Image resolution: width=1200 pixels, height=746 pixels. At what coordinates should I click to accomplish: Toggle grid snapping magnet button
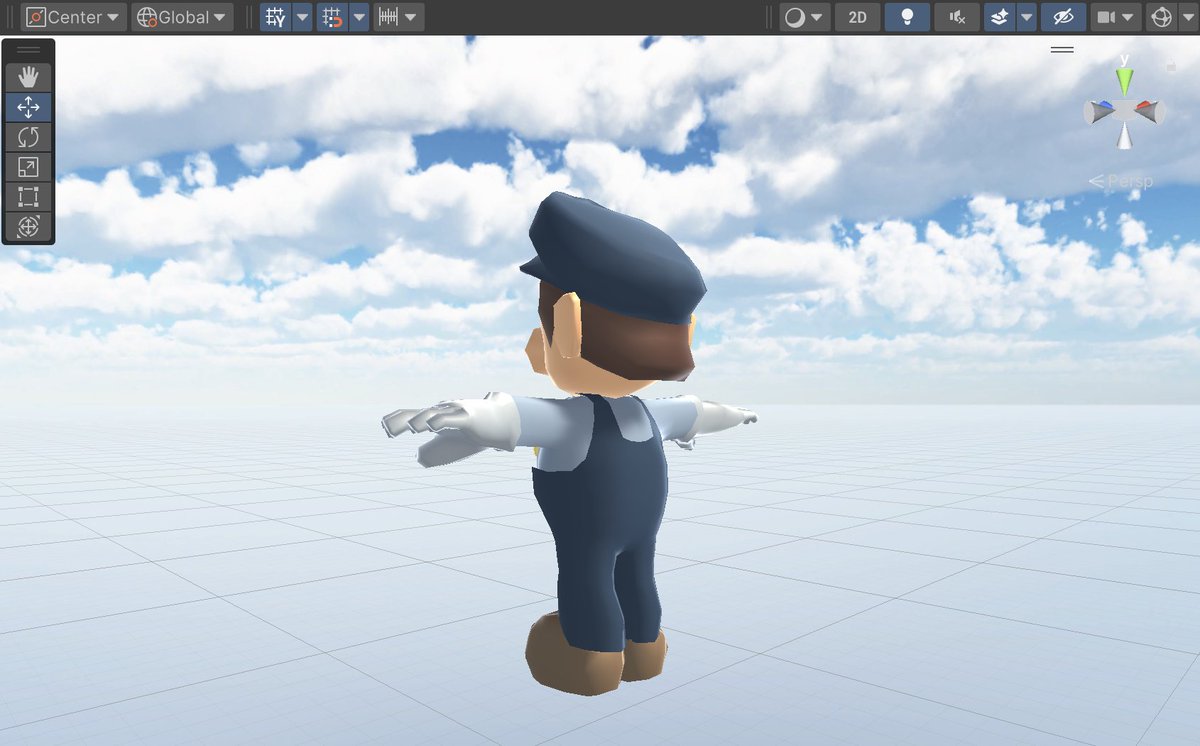[333, 17]
